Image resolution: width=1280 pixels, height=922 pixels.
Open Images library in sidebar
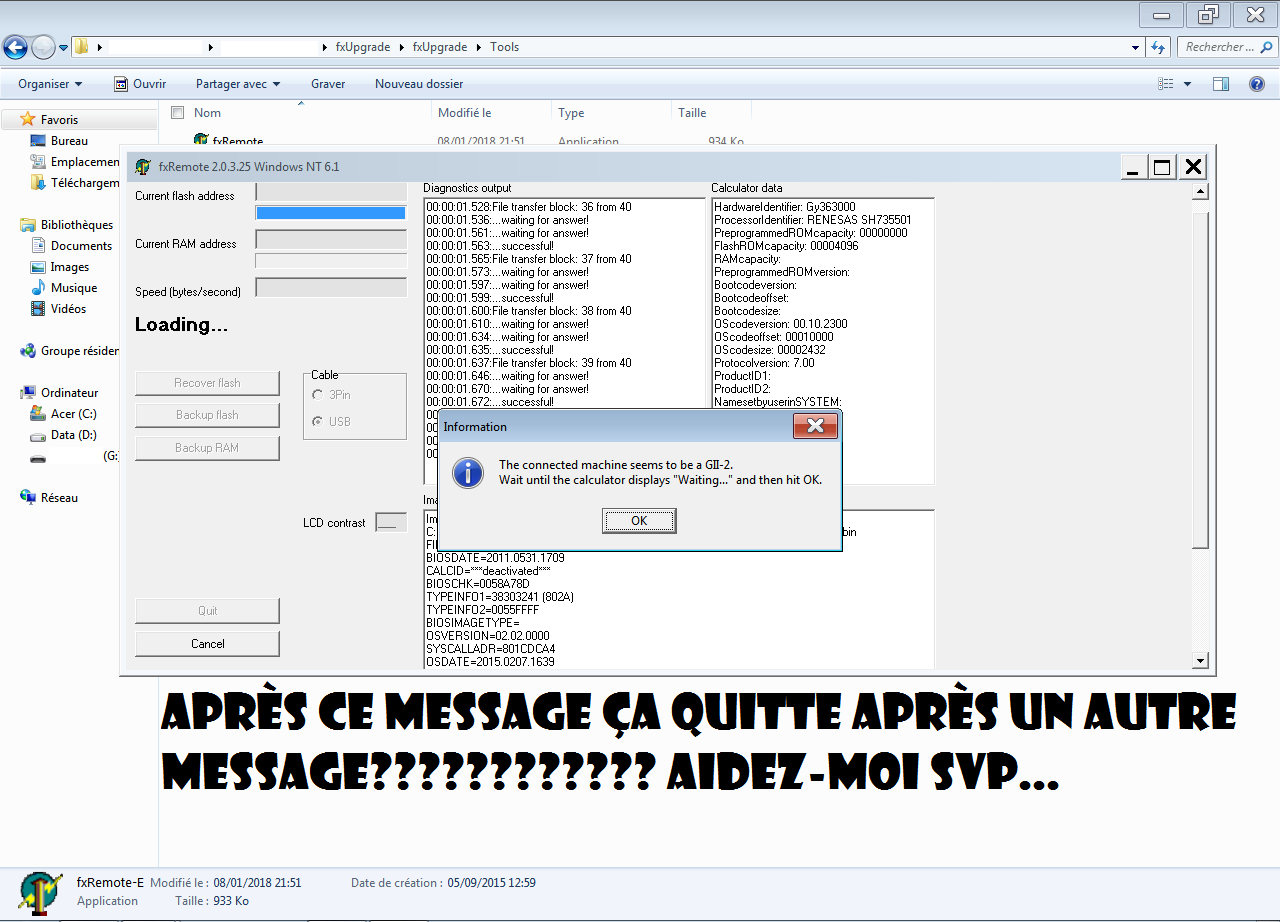pos(69,267)
